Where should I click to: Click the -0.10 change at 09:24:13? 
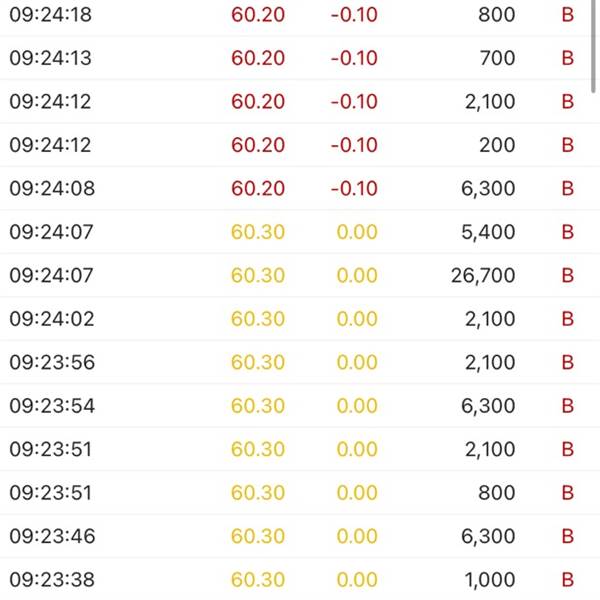point(354,58)
